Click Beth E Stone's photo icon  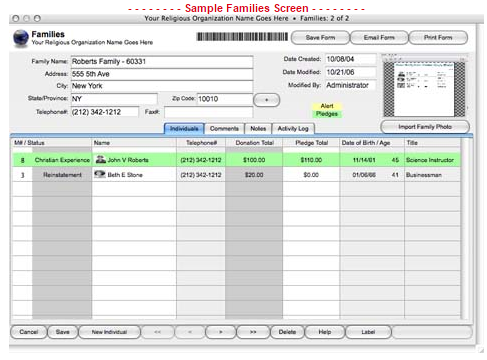pos(100,174)
